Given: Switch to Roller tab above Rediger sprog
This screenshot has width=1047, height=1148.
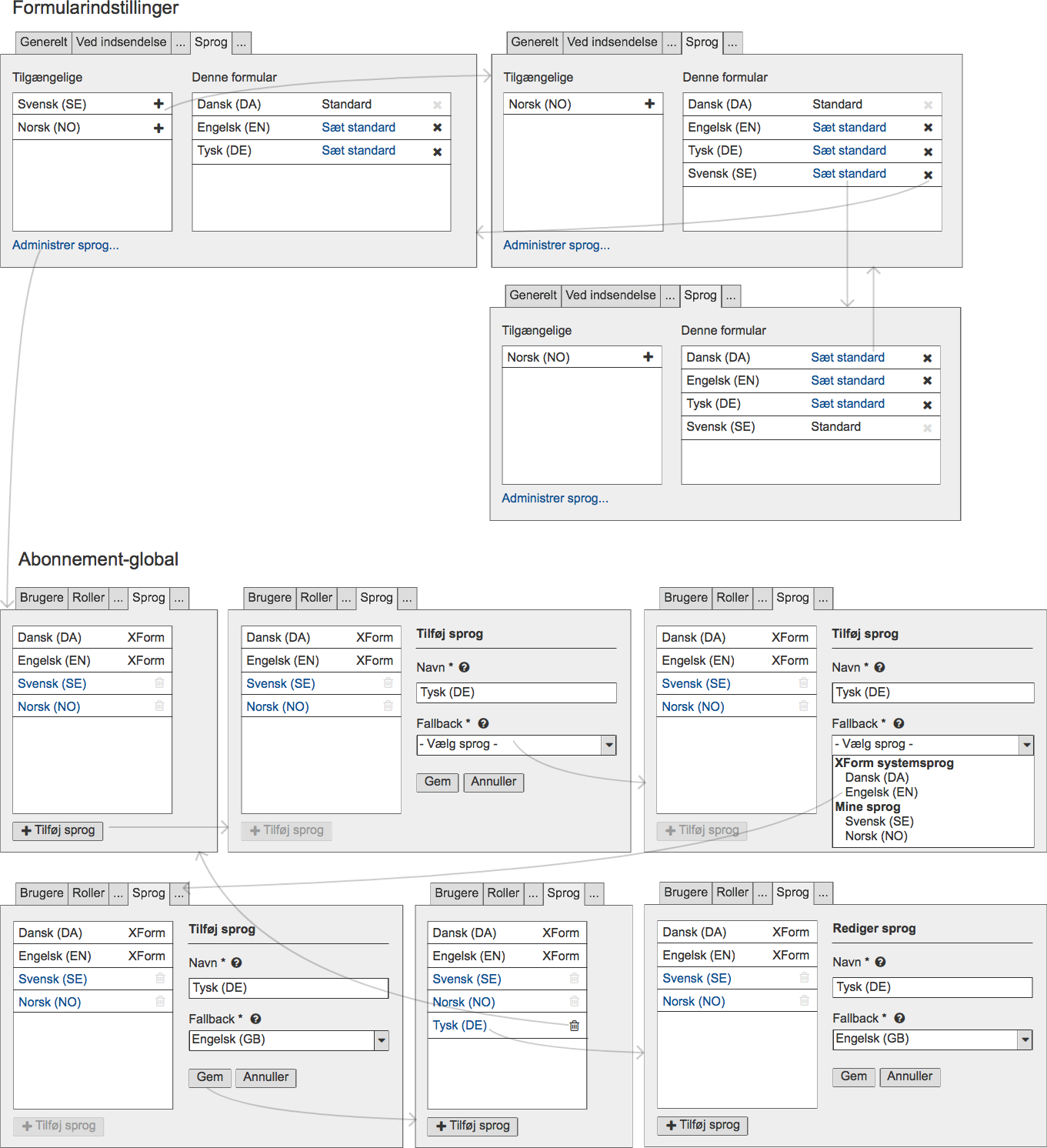Looking at the screenshot, I should pyautogui.click(x=732, y=892).
